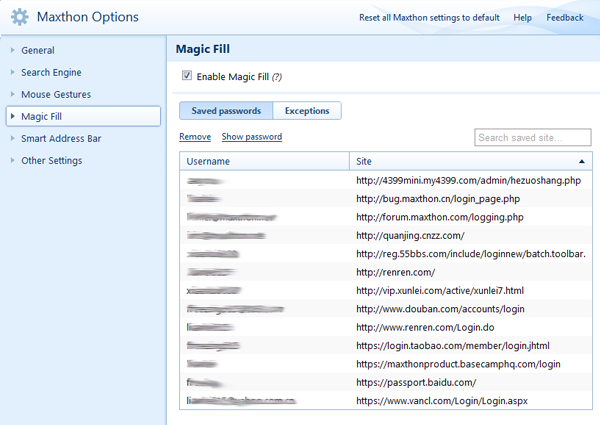This screenshot has width=600, height=425.
Task: Toggle the Enable Magic Fill checkbox
Action: click(187, 76)
